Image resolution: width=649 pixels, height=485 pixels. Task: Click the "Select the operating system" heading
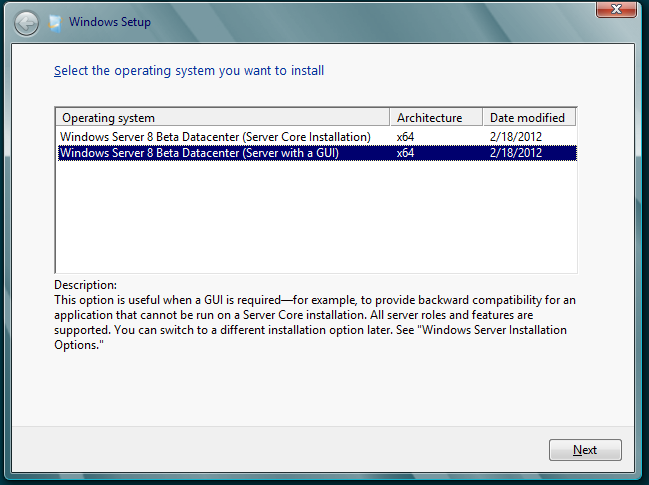189,71
